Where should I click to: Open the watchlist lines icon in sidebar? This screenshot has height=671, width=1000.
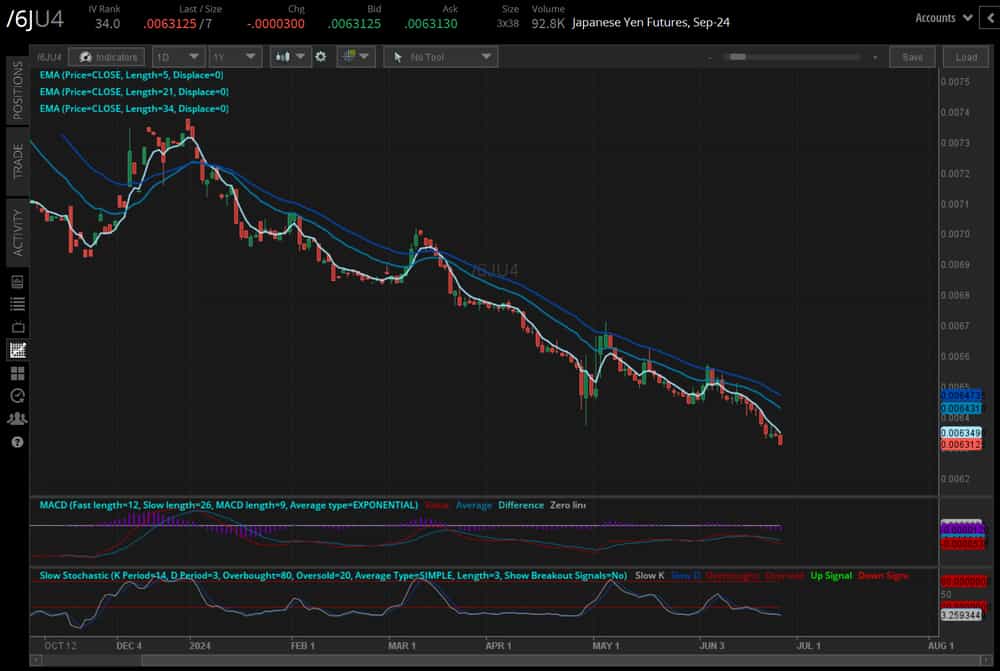pyautogui.click(x=17, y=304)
